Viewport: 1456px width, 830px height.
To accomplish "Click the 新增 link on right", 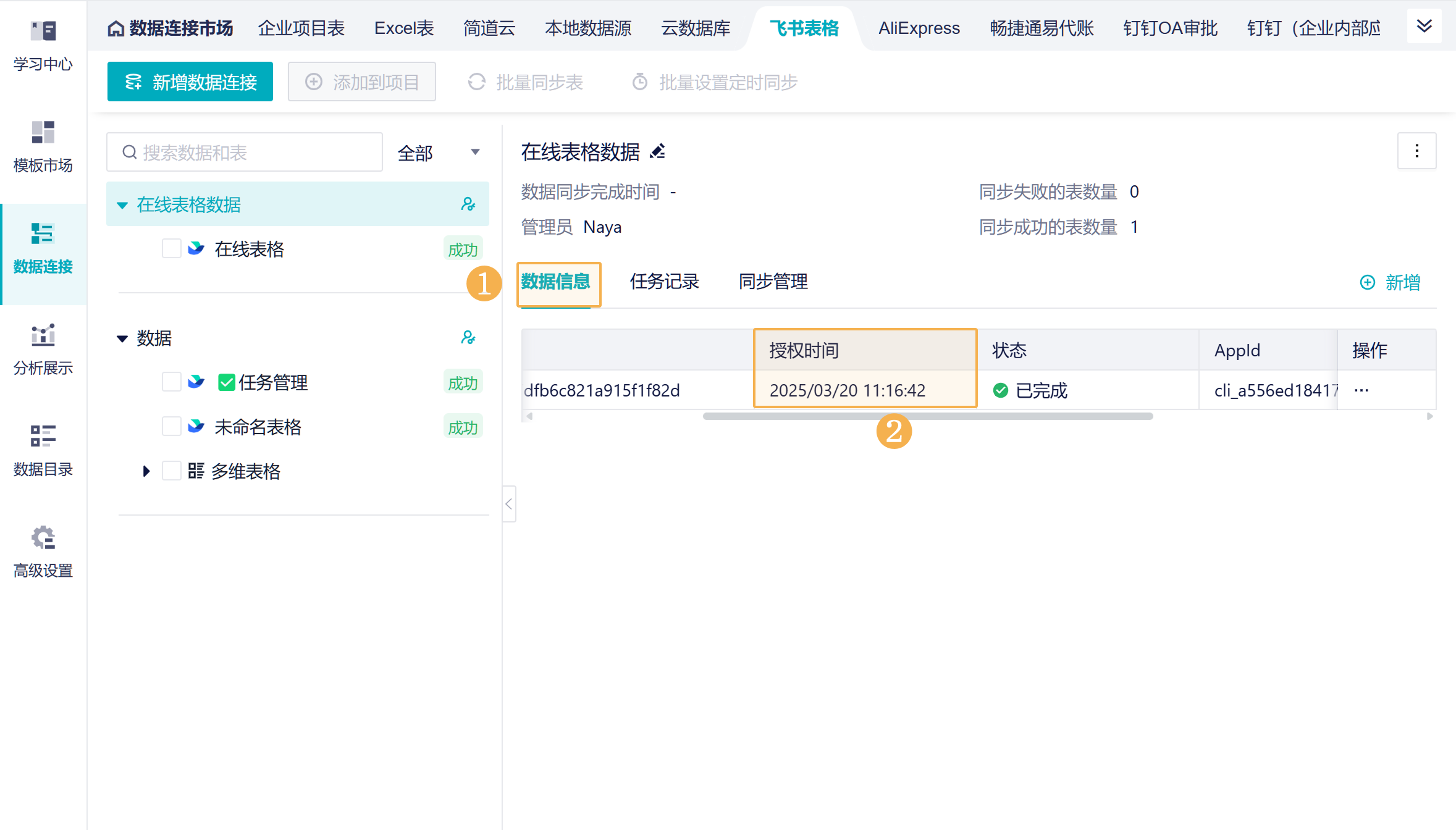I will [1390, 282].
